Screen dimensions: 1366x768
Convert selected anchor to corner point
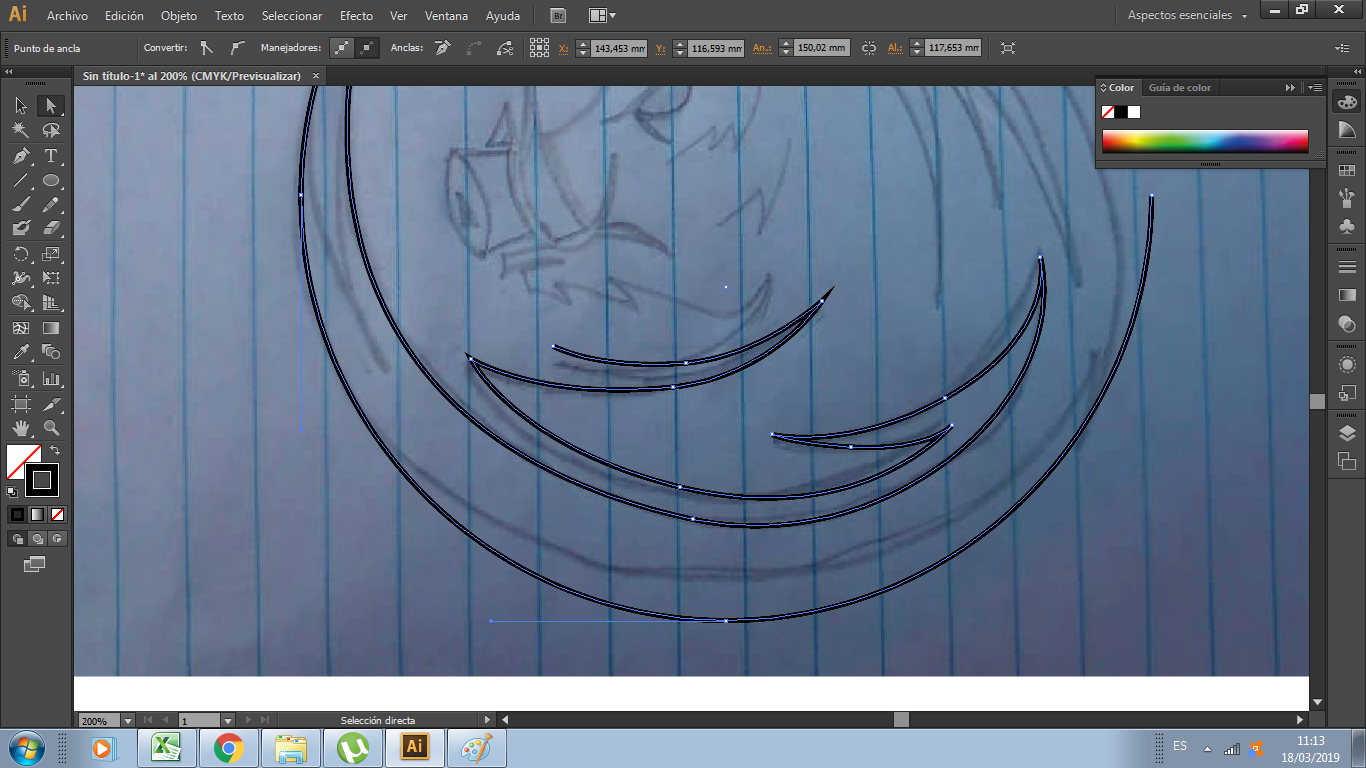[207, 48]
